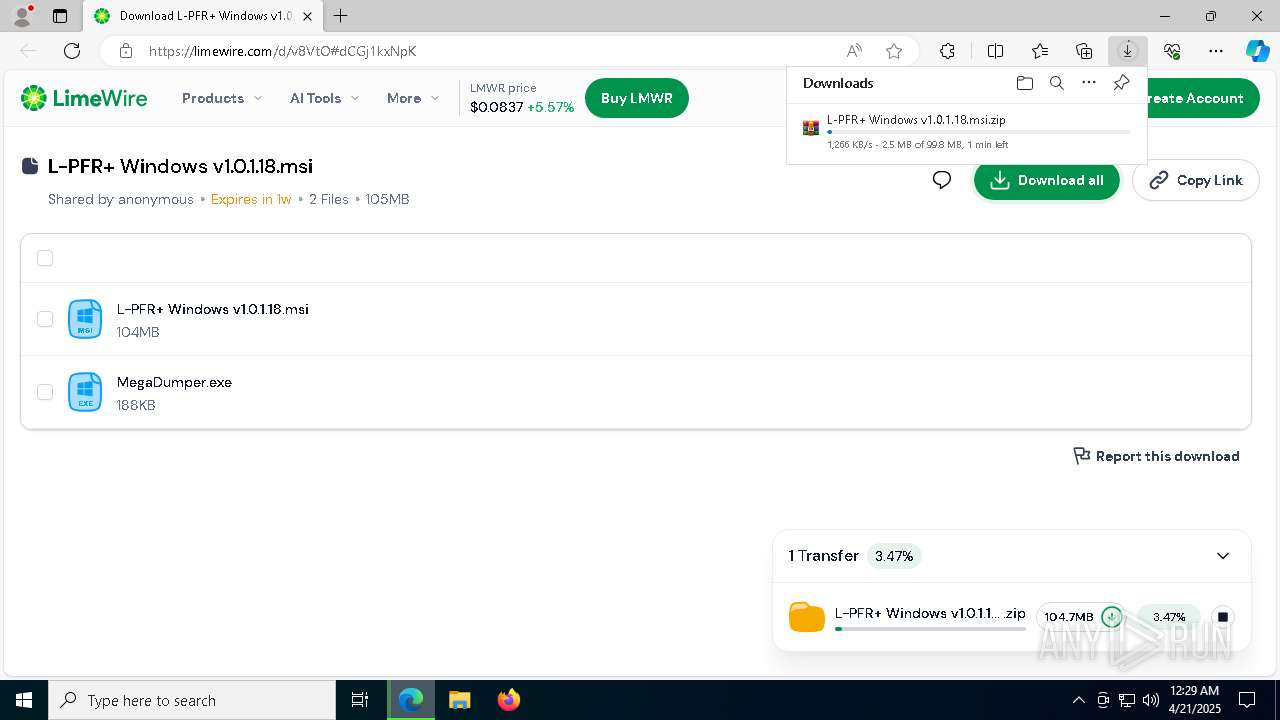Open a new tab
This screenshot has width=1280, height=720.
point(341,16)
